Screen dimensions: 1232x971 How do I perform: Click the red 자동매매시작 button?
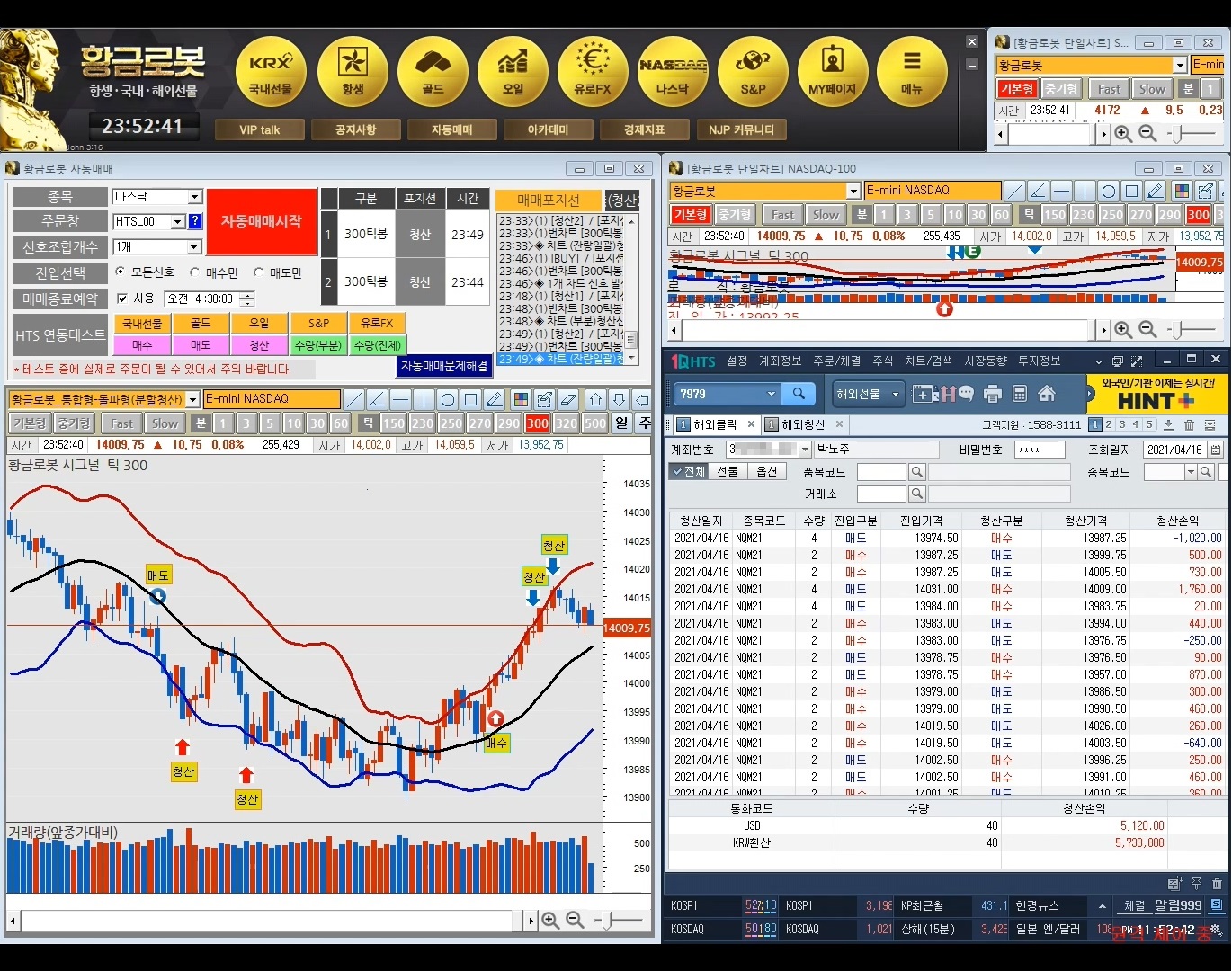(x=262, y=221)
